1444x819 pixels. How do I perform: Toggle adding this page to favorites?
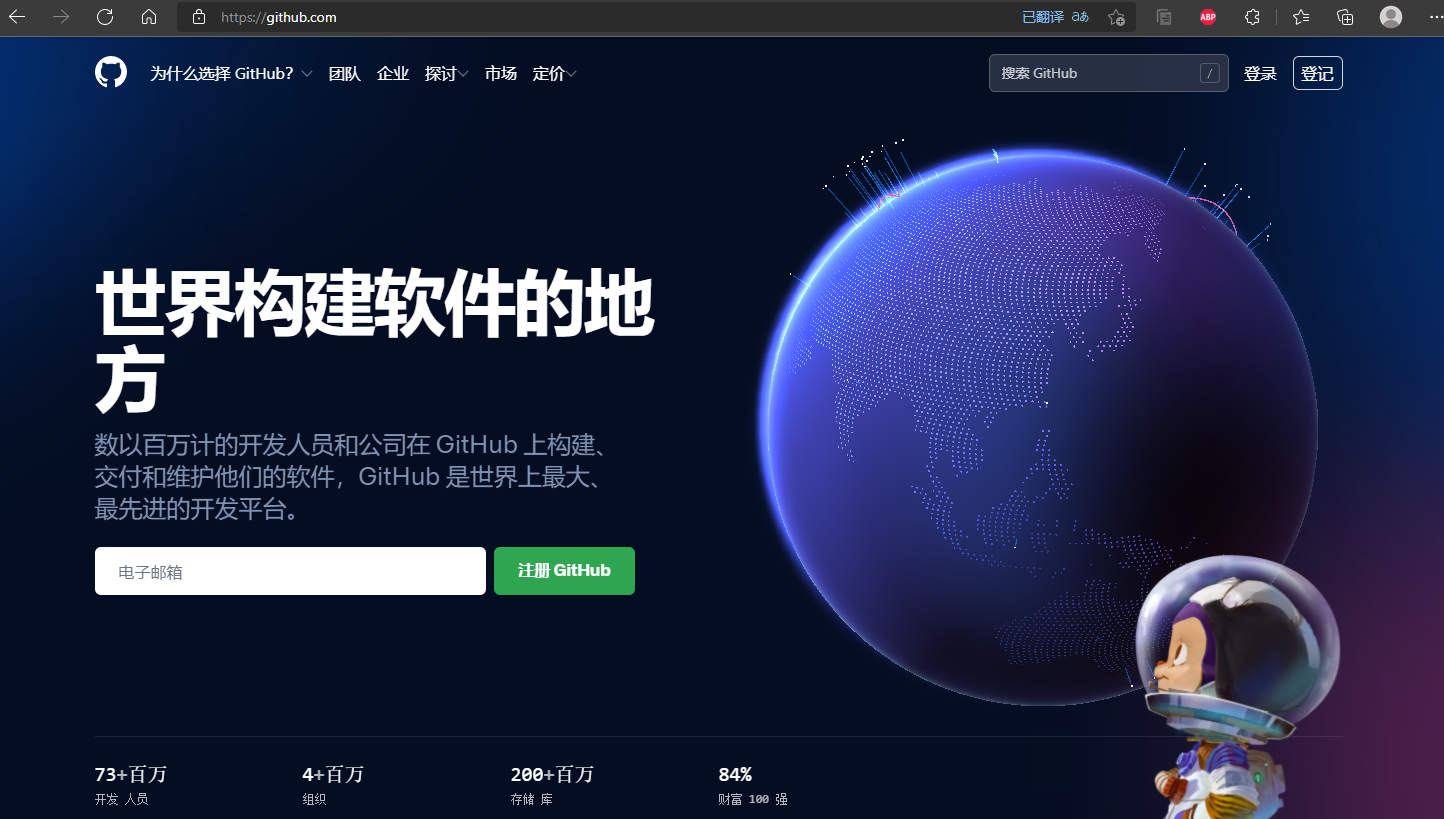tap(1116, 17)
